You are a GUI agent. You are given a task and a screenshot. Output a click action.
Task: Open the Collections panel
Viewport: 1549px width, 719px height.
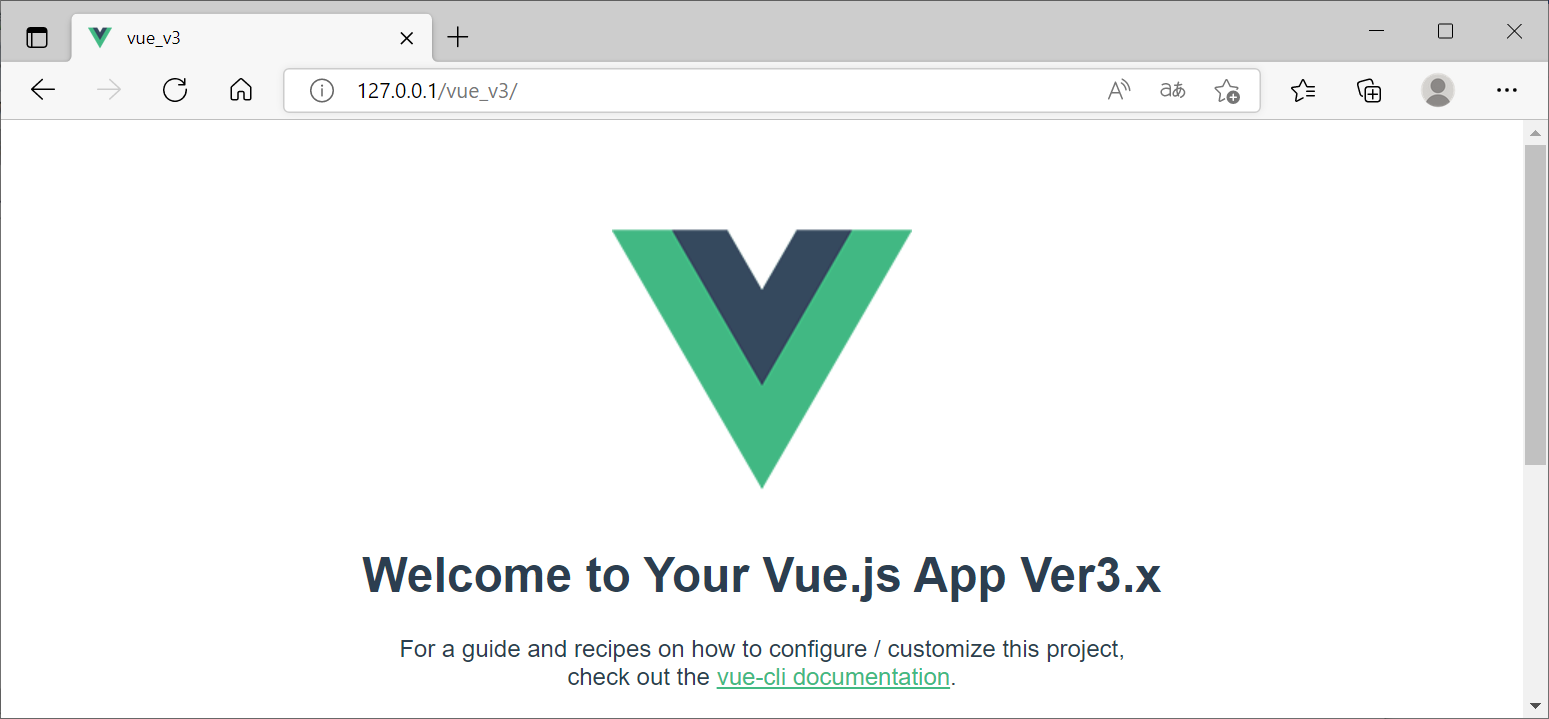[x=1368, y=90]
